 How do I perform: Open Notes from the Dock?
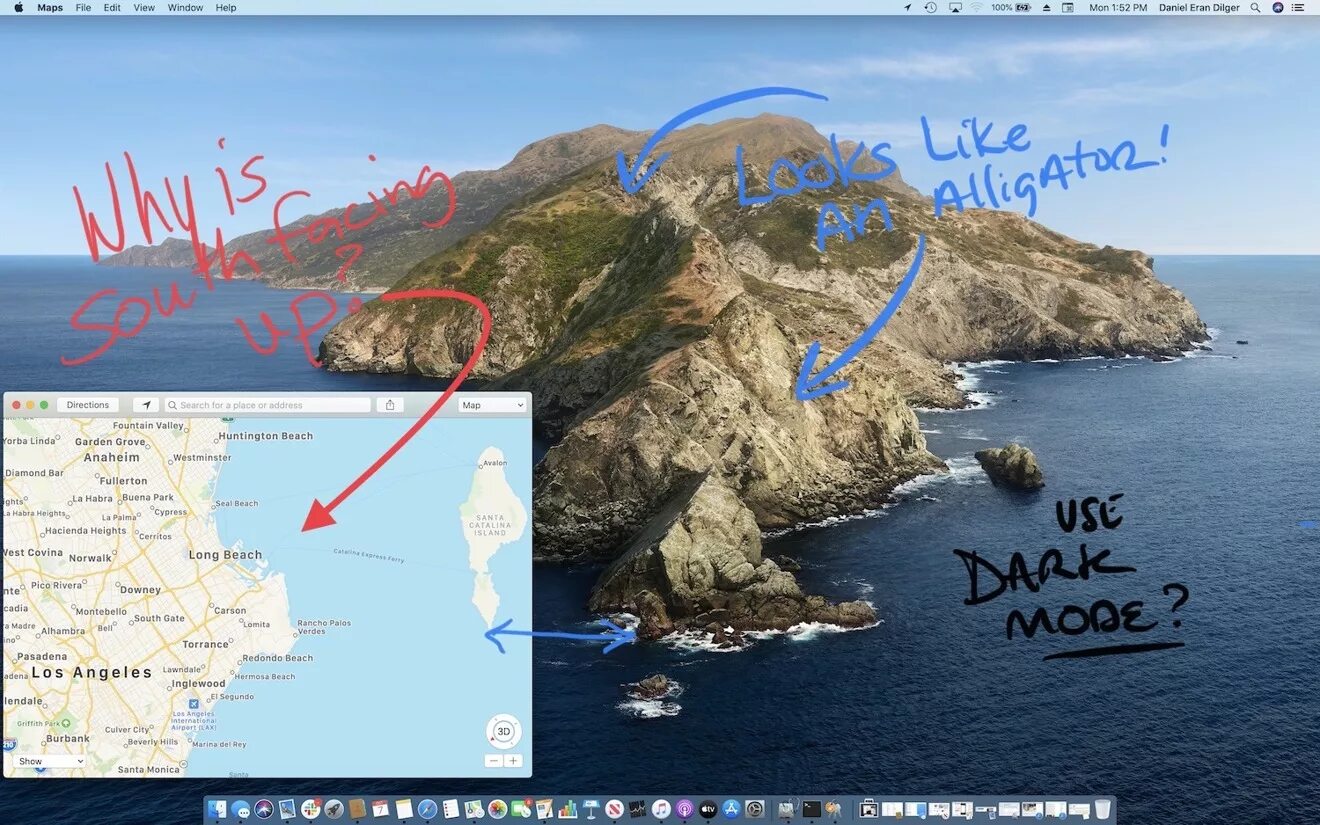coord(404,808)
